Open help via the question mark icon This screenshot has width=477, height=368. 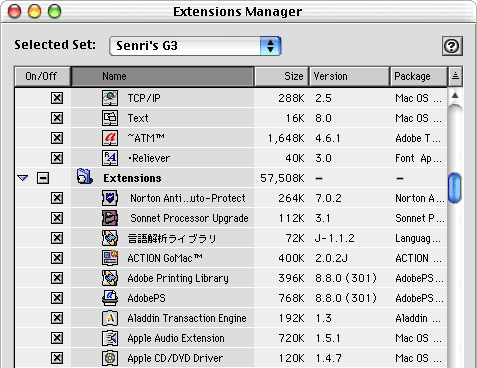(x=452, y=46)
